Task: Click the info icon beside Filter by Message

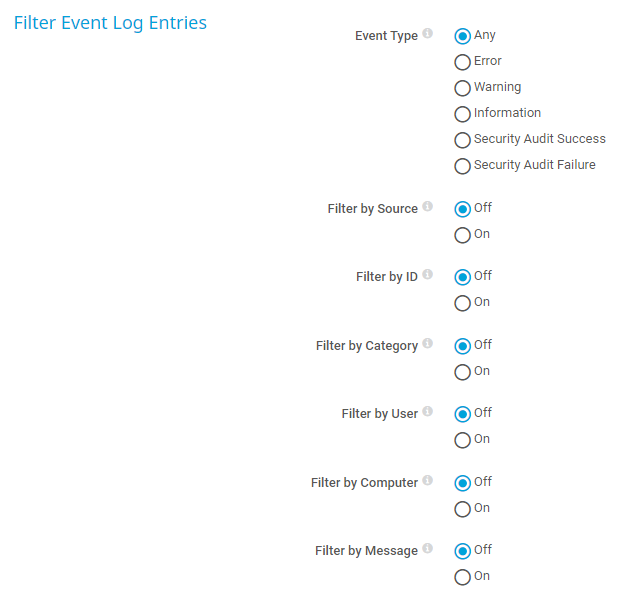Action: (428, 549)
